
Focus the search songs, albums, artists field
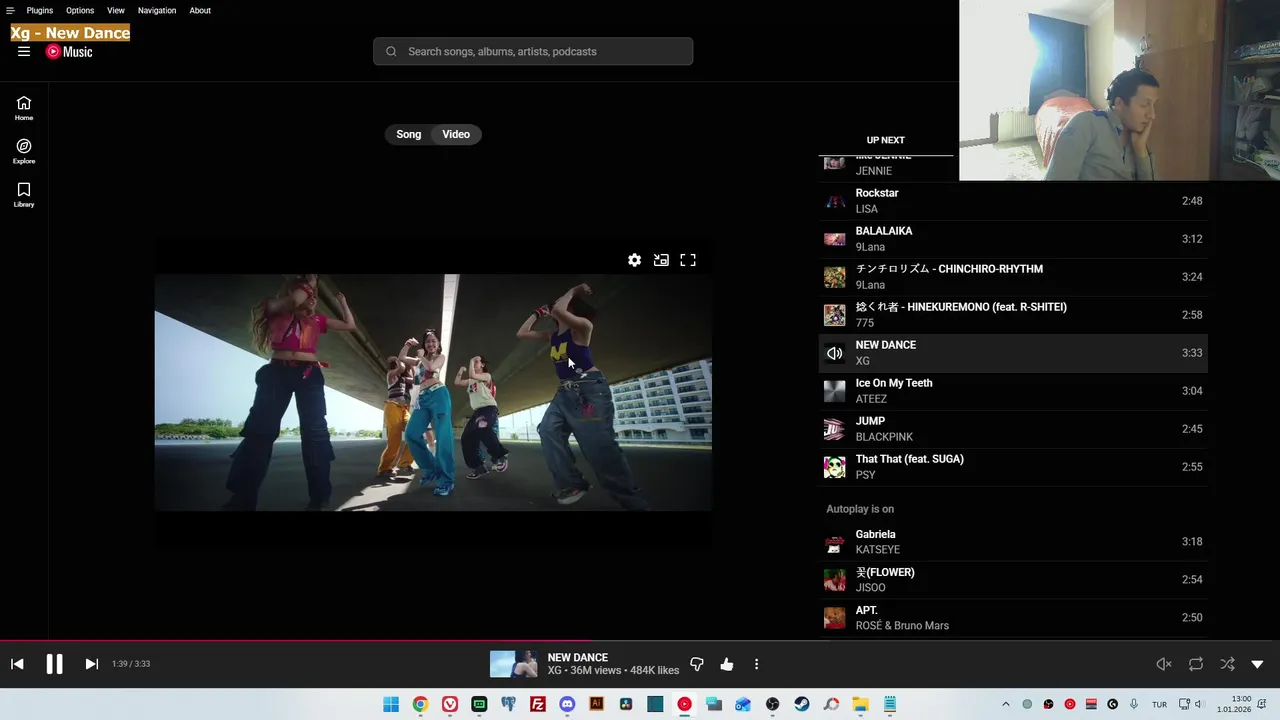533,52
